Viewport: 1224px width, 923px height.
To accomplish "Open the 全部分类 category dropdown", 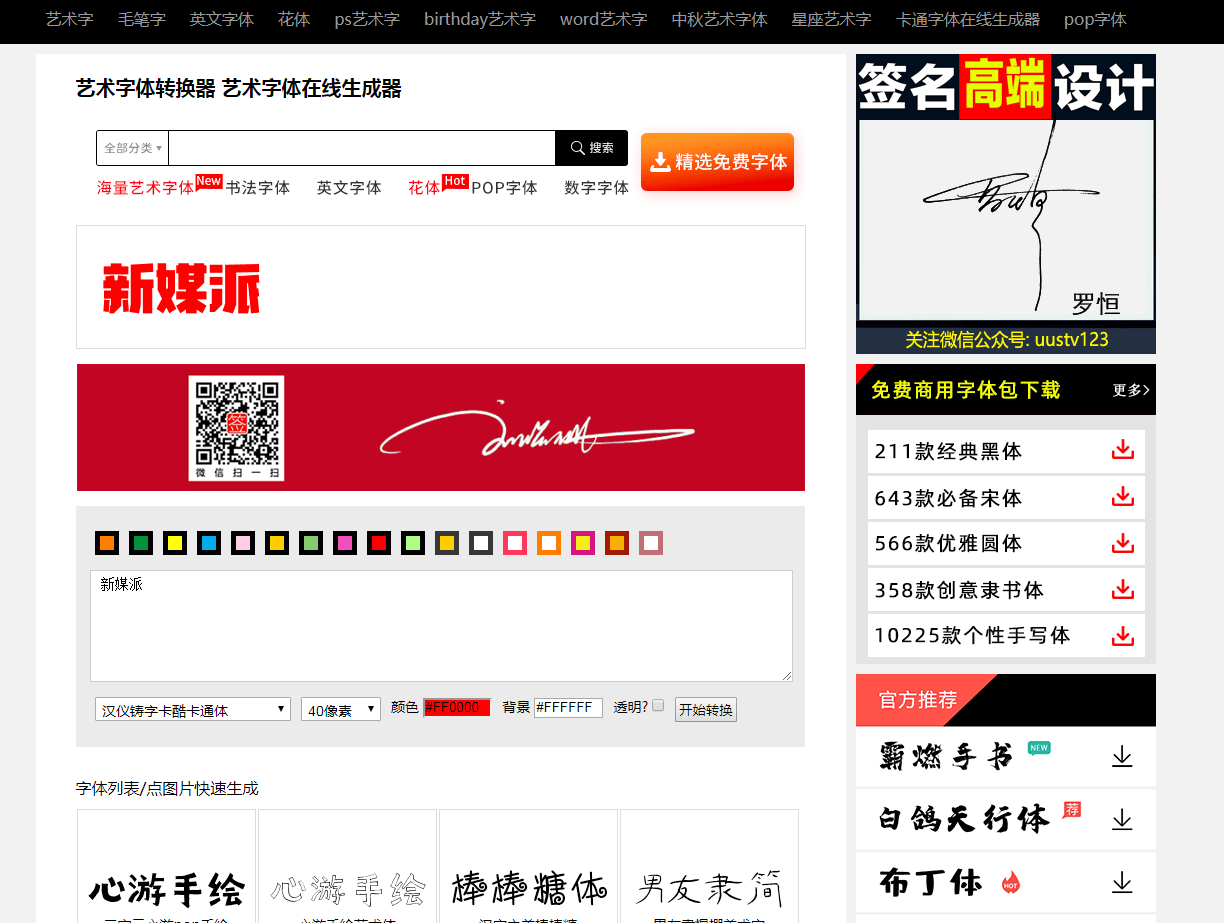I will [x=132, y=148].
